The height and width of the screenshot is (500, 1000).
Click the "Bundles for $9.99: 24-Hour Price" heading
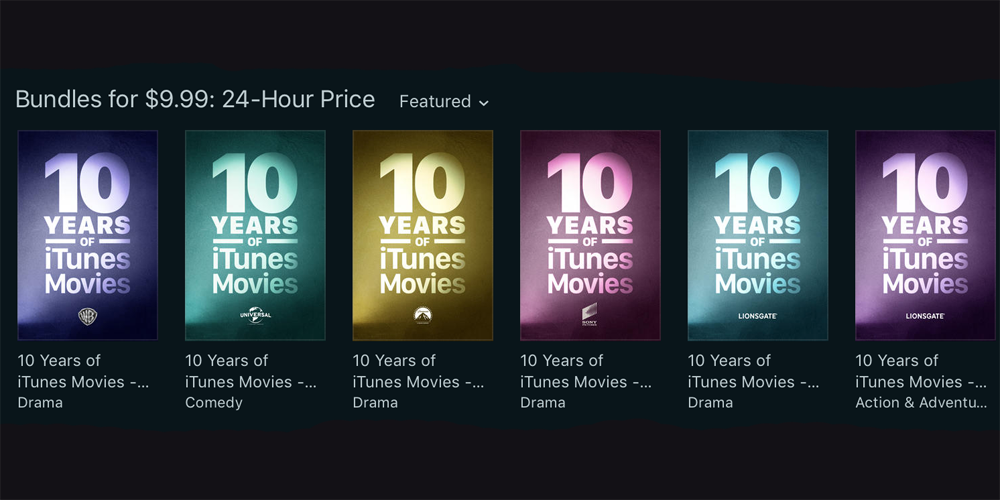(x=195, y=99)
